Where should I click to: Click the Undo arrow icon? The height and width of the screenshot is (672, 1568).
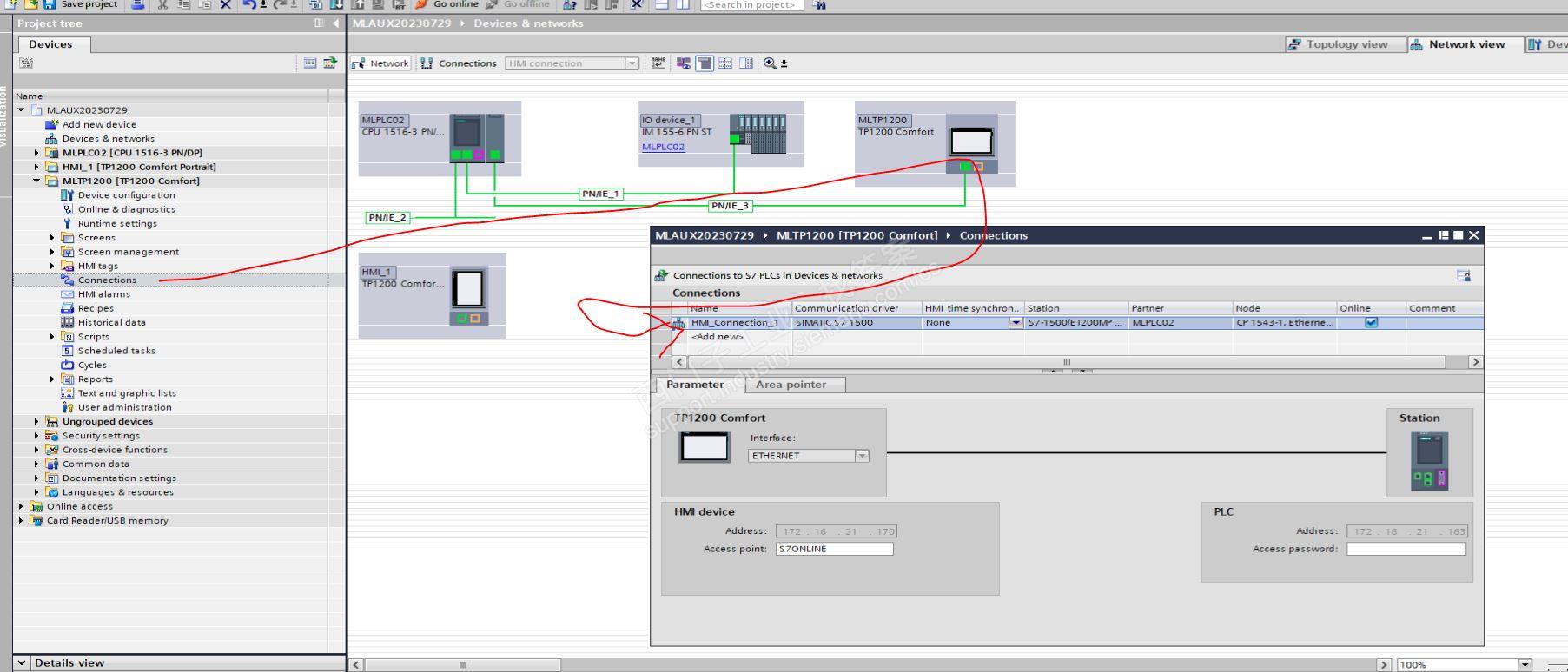tap(249, 4)
